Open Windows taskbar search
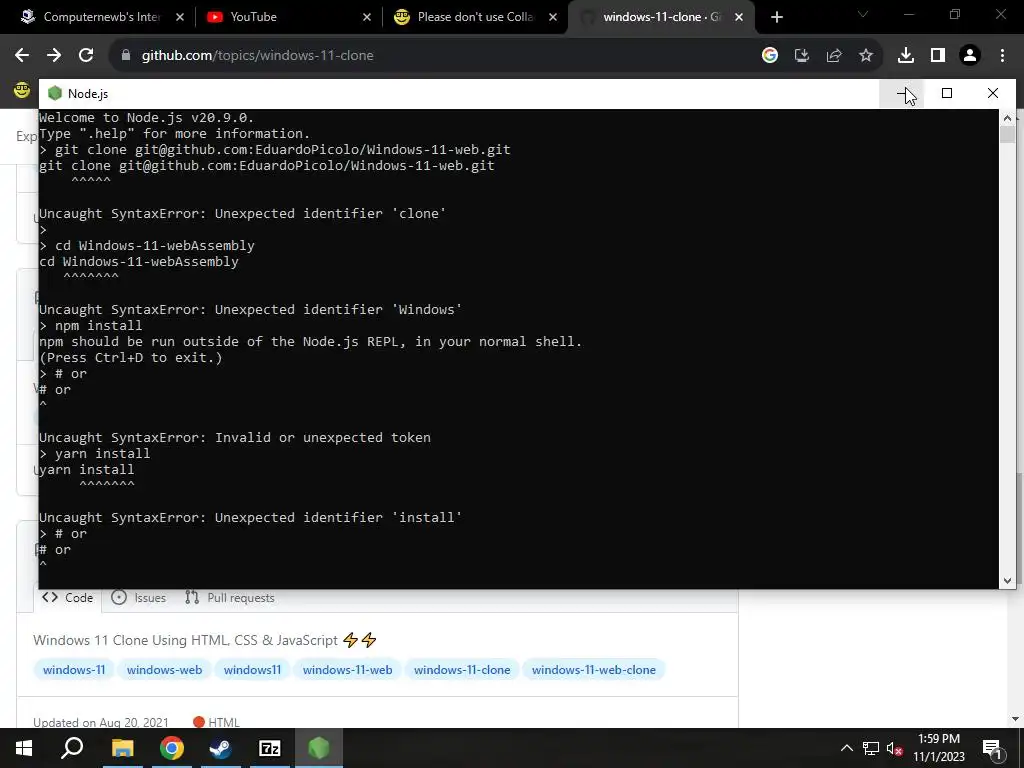The height and width of the screenshot is (768, 1024). click(x=72, y=748)
